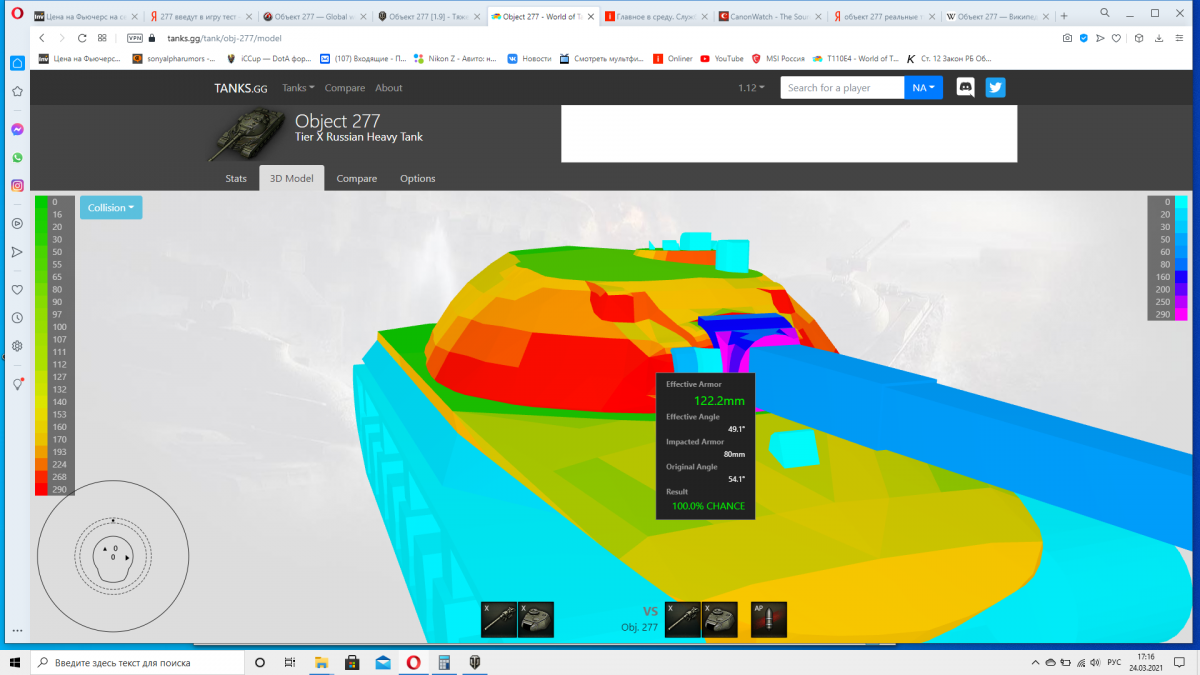
Task: Open the Compare link in navbar
Action: 345,88
